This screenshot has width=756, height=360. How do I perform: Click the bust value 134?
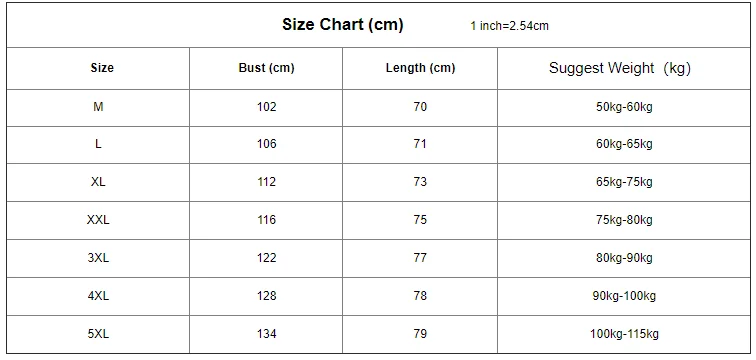coord(267,333)
